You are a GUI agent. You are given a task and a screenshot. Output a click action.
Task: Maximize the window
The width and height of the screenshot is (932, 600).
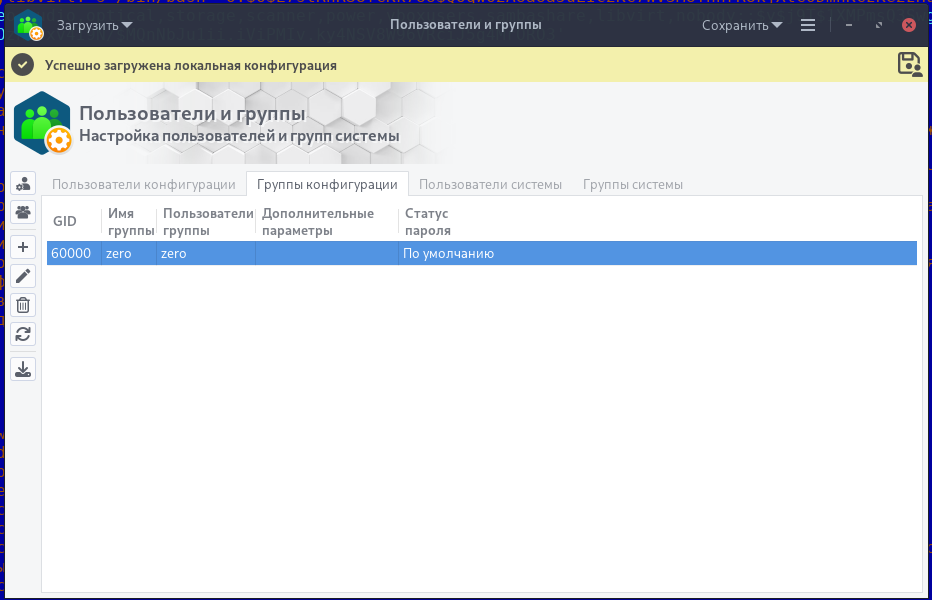click(x=879, y=25)
